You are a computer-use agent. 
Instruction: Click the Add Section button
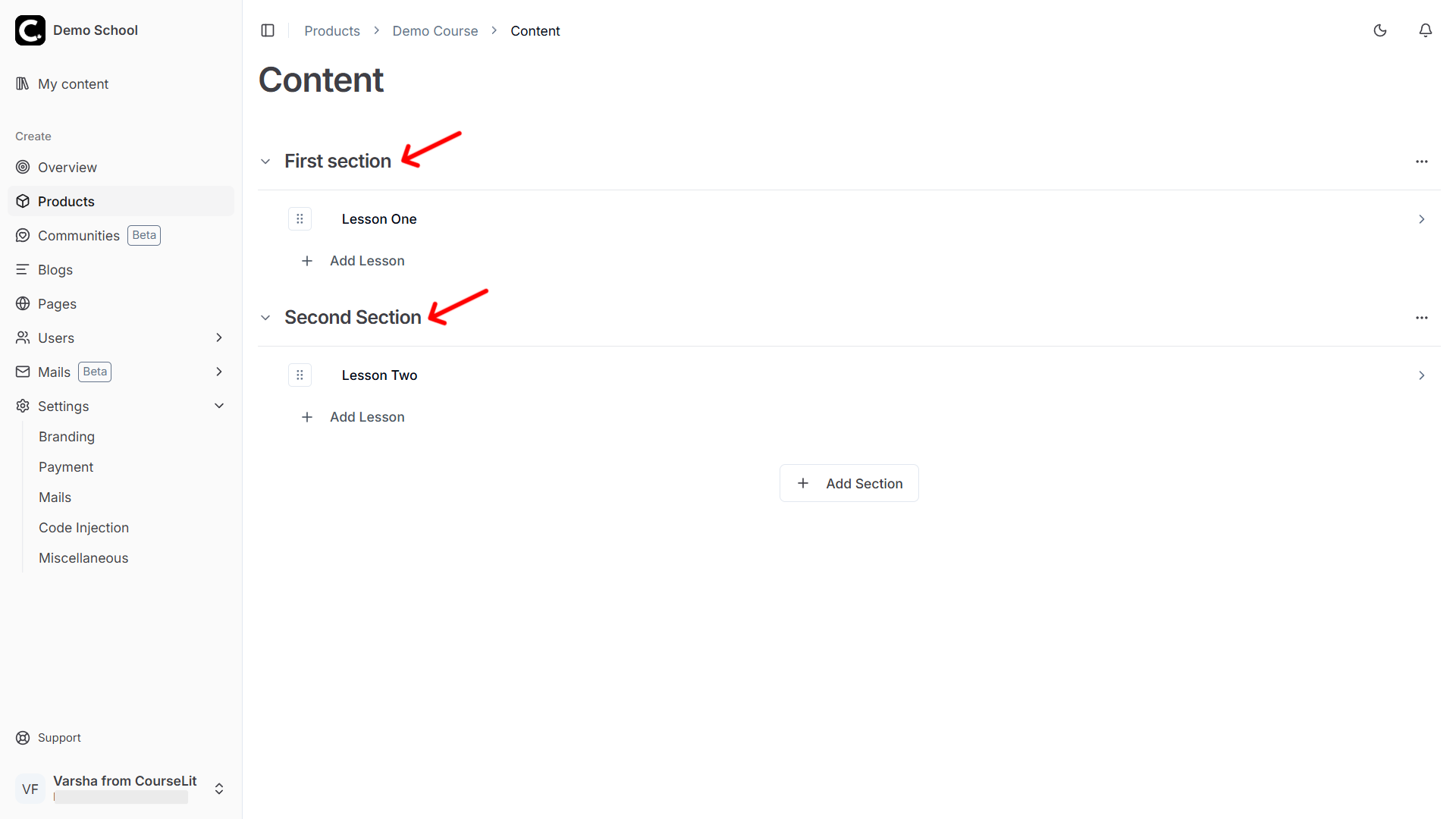849,483
